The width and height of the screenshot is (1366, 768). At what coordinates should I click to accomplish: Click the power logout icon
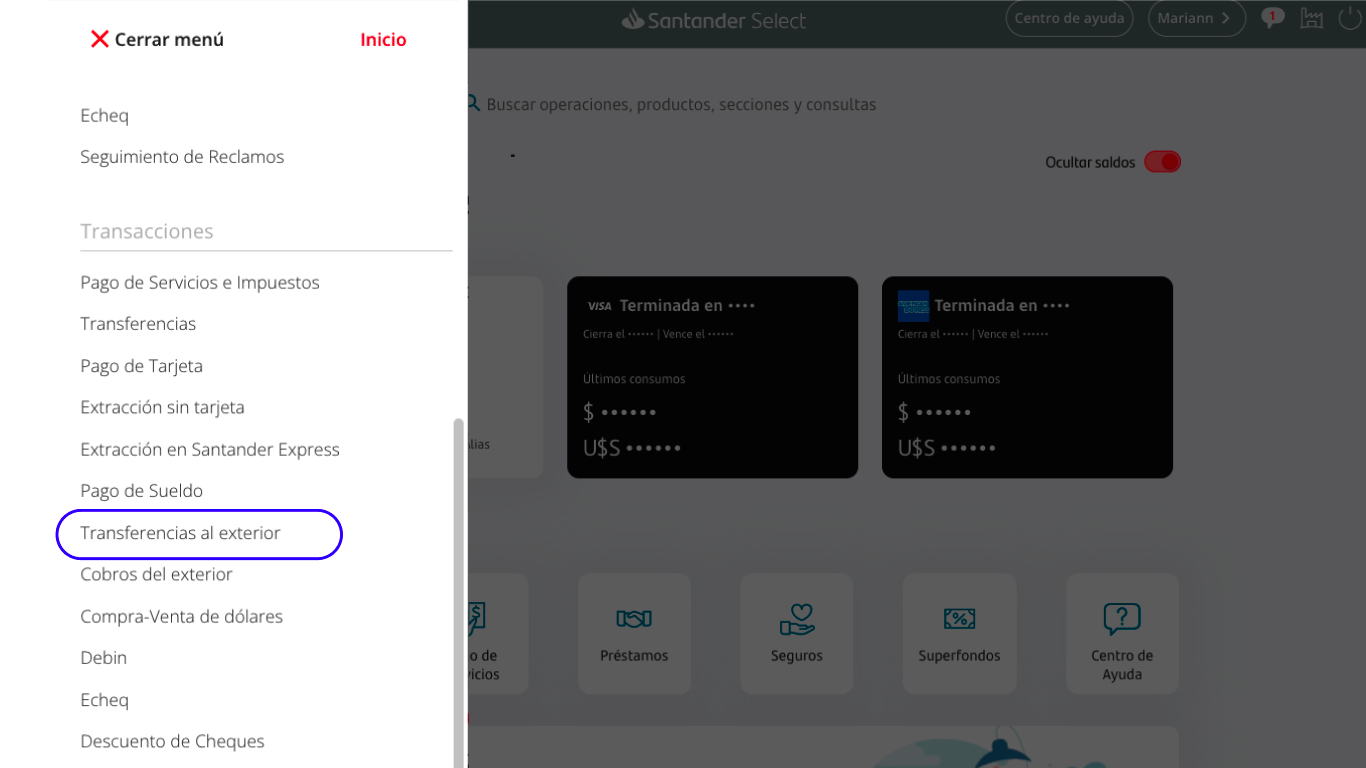tap(1350, 18)
